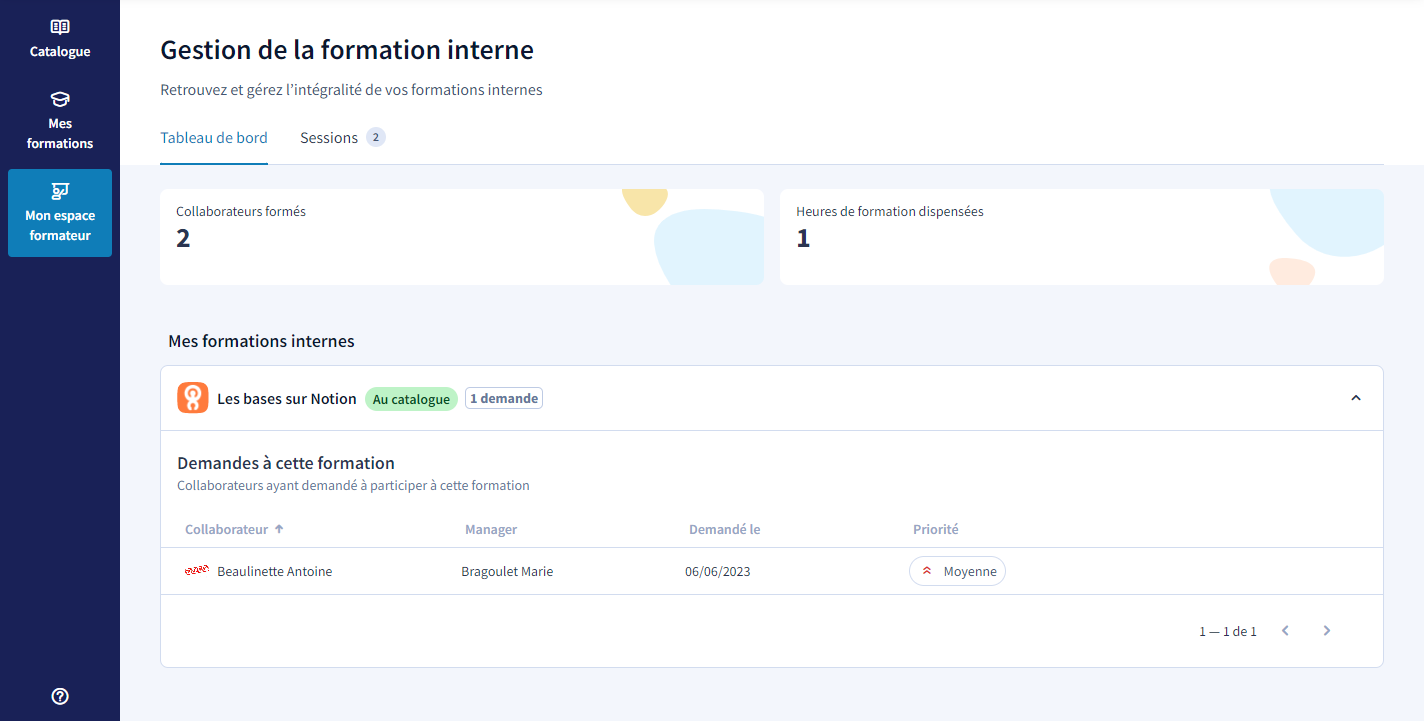Go to next page of requests
Screen dimensions: 1424x721
1327,631
